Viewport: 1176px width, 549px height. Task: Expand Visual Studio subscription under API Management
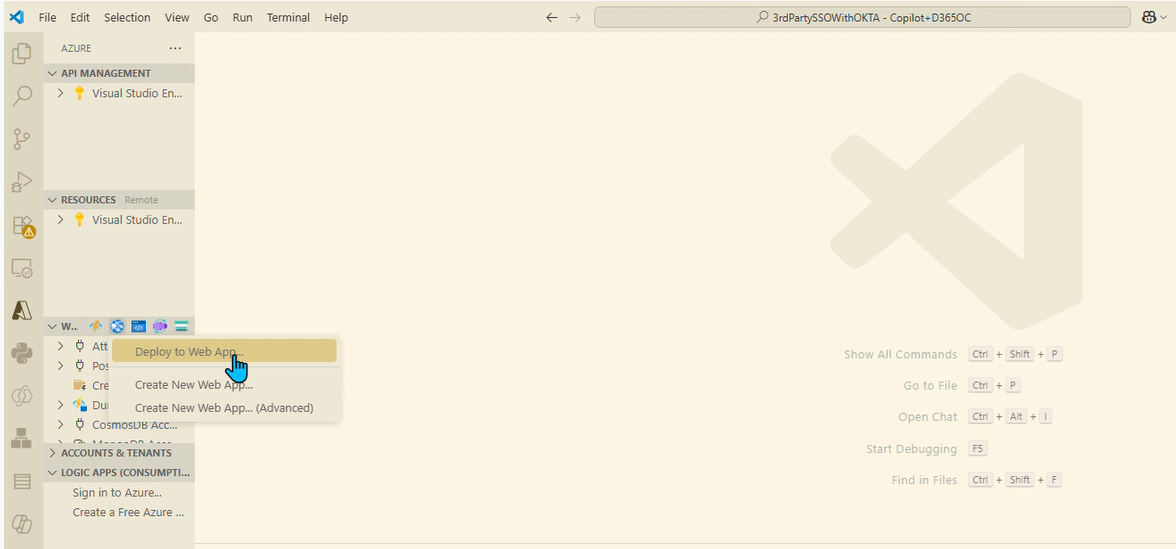click(x=61, y=94)
